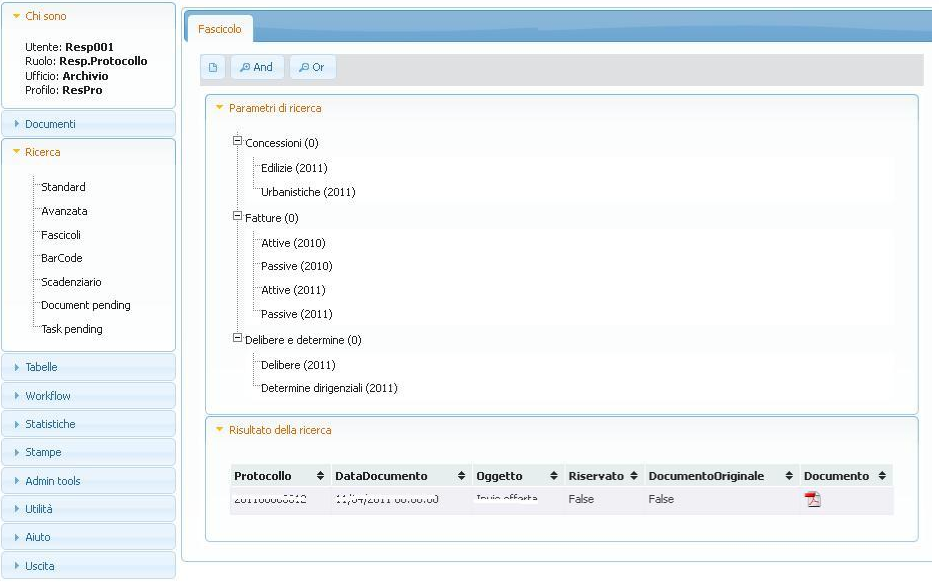Collapse the Risultato della ricerca panel arrow
This screenshot has height=585, width=939.
[221, 430]
